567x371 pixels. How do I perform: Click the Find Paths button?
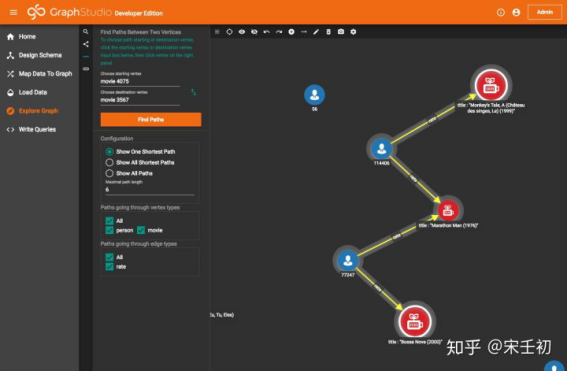tap(151, 119)
